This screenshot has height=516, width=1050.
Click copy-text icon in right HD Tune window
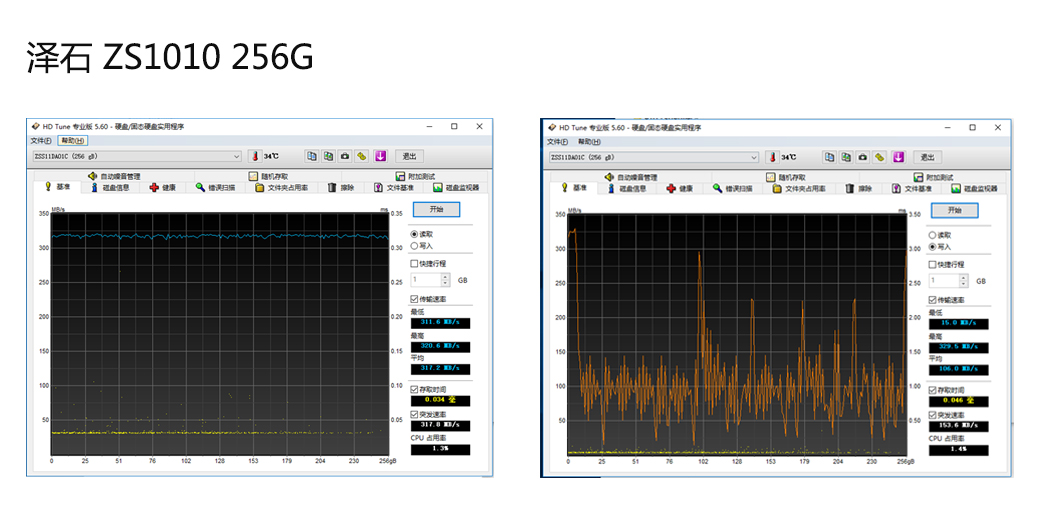coord(829,157)
